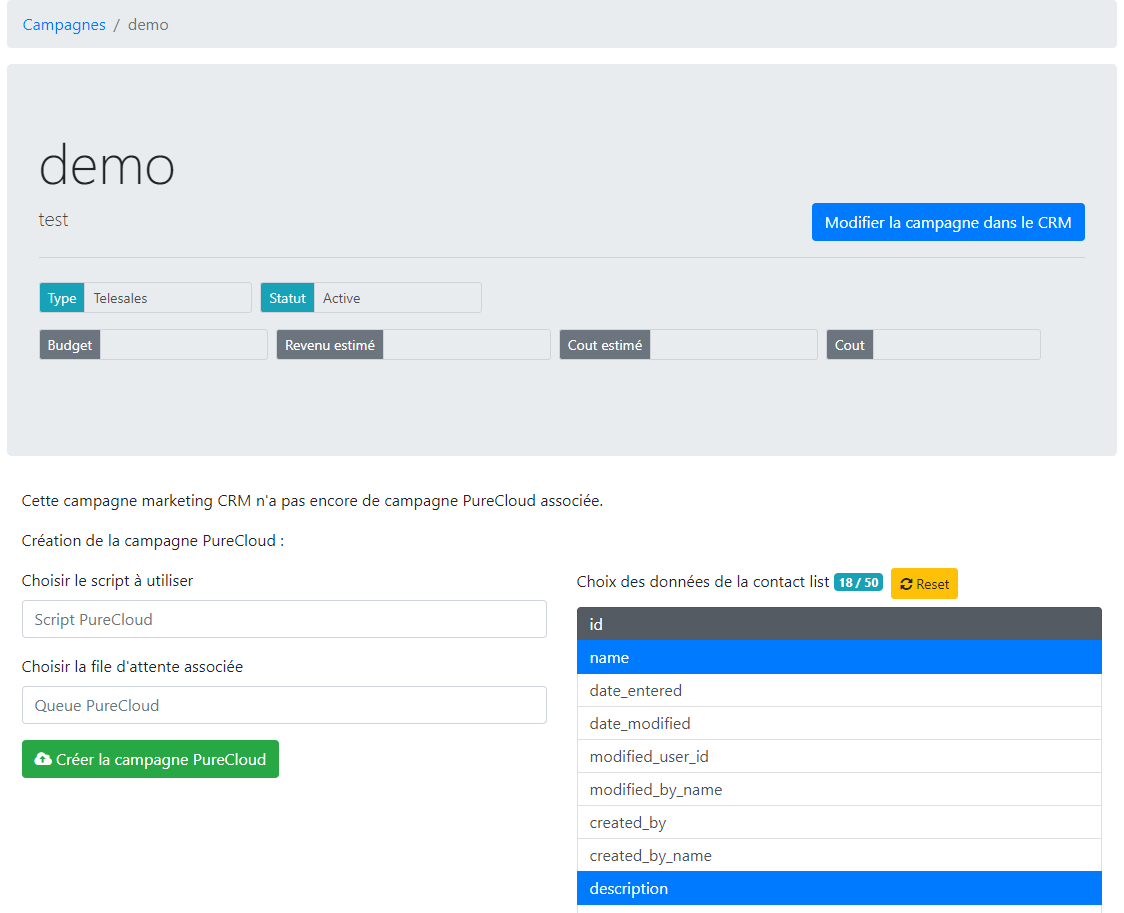Click the Budget field
Image resolution: width=1124 pixels, height=913 pixels.
point(183,345)
